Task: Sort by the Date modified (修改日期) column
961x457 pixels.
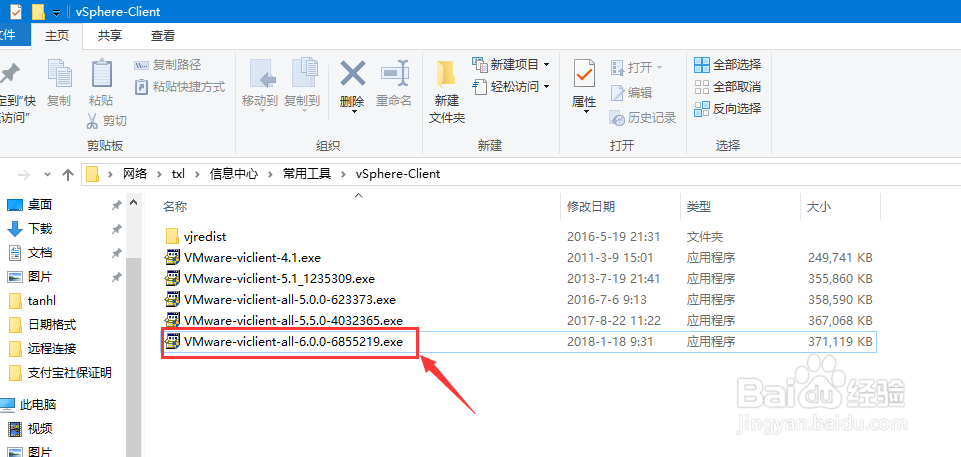Action: 591,207
